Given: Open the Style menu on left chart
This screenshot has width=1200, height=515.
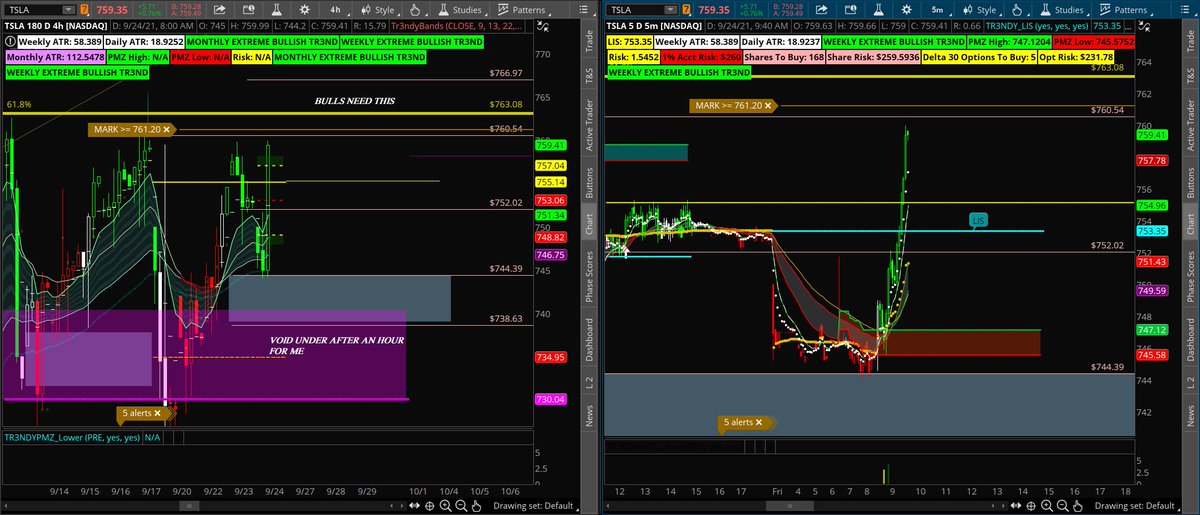Looking at the screenshot, I should point(380,9).
